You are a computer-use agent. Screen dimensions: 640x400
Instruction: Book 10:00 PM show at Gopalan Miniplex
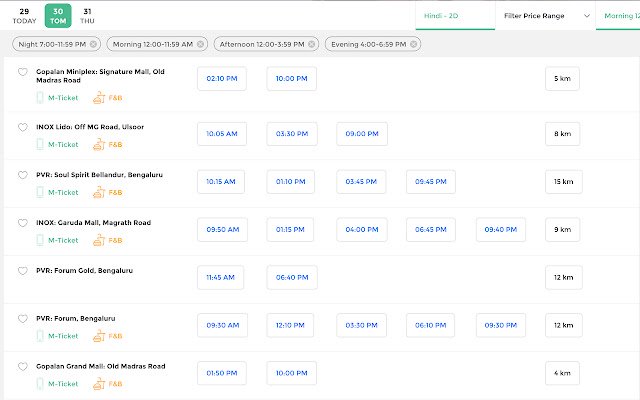coord(291,78)
